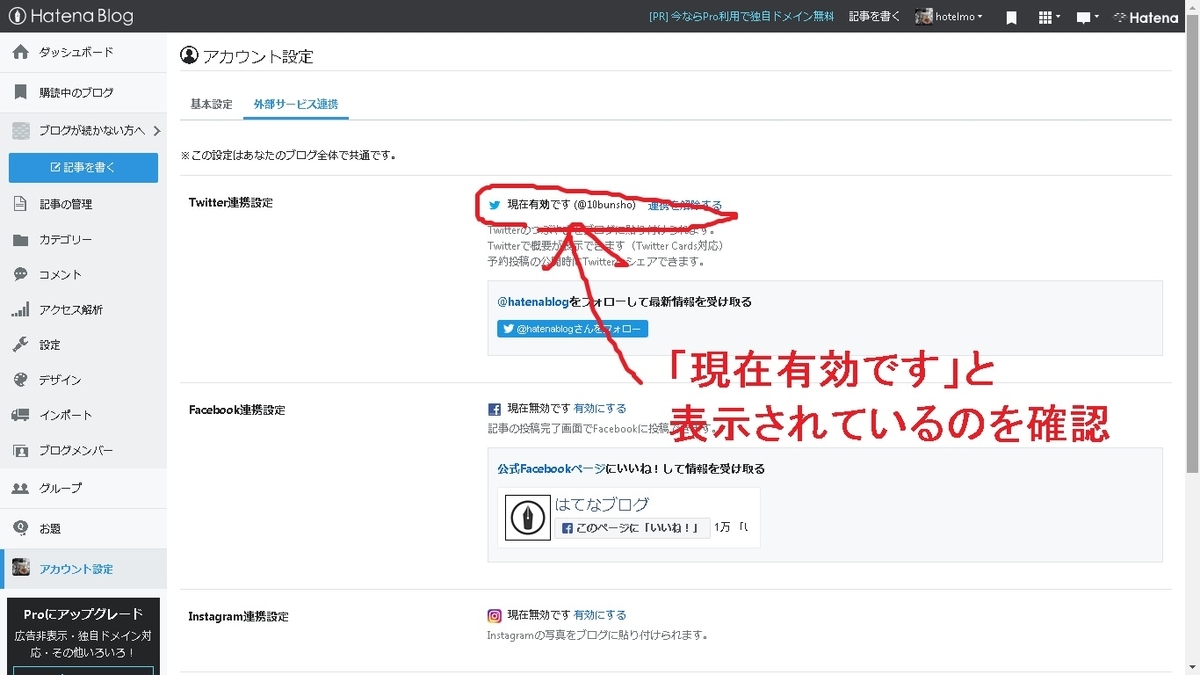Expand ブログが読めない方へ with its chevron
This screenshot has width=1200, height=675.
click(x=157, y=130)
